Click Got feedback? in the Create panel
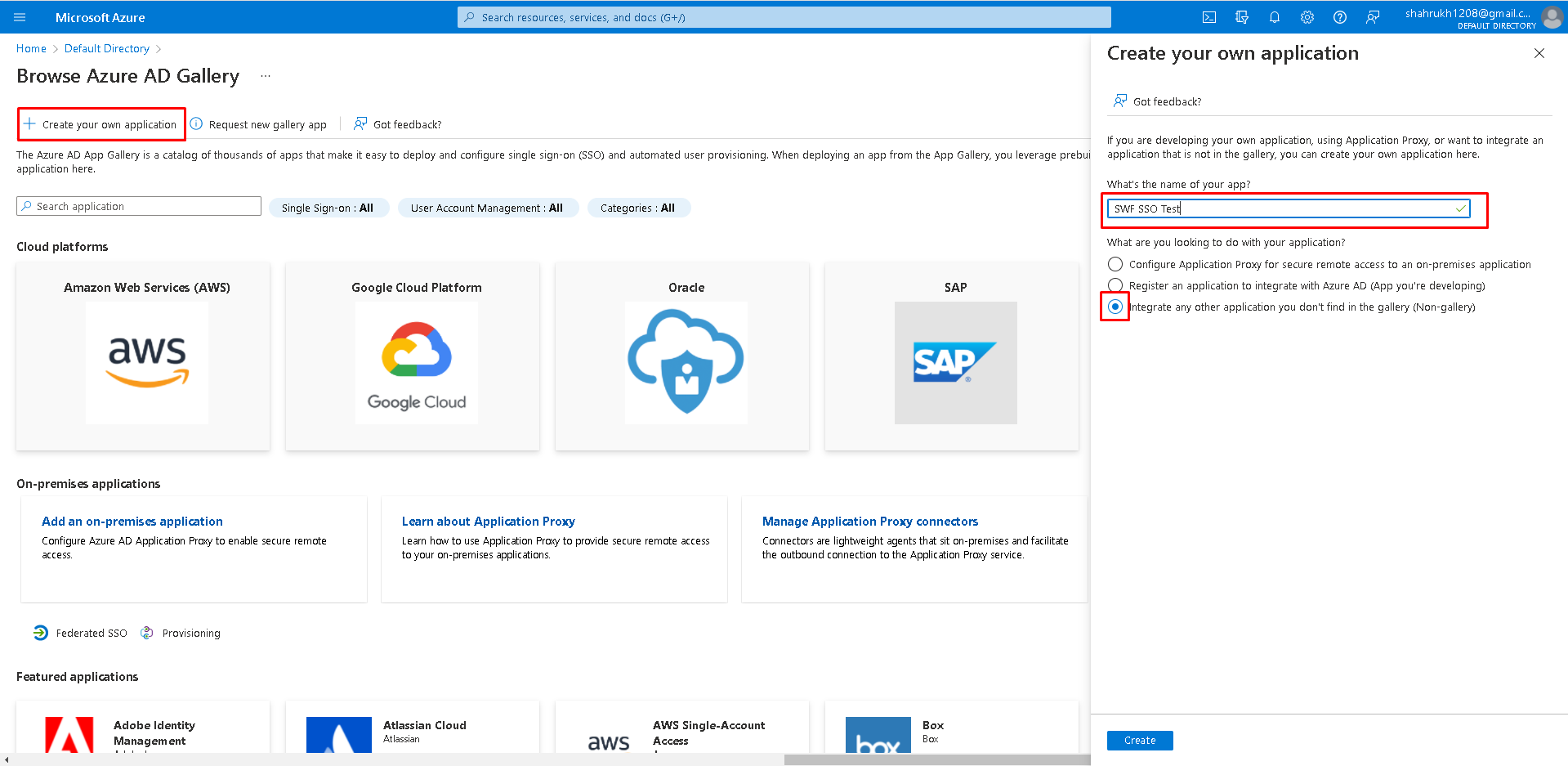This screenshot has width=1568, height=766. (x=1168, y=101)
